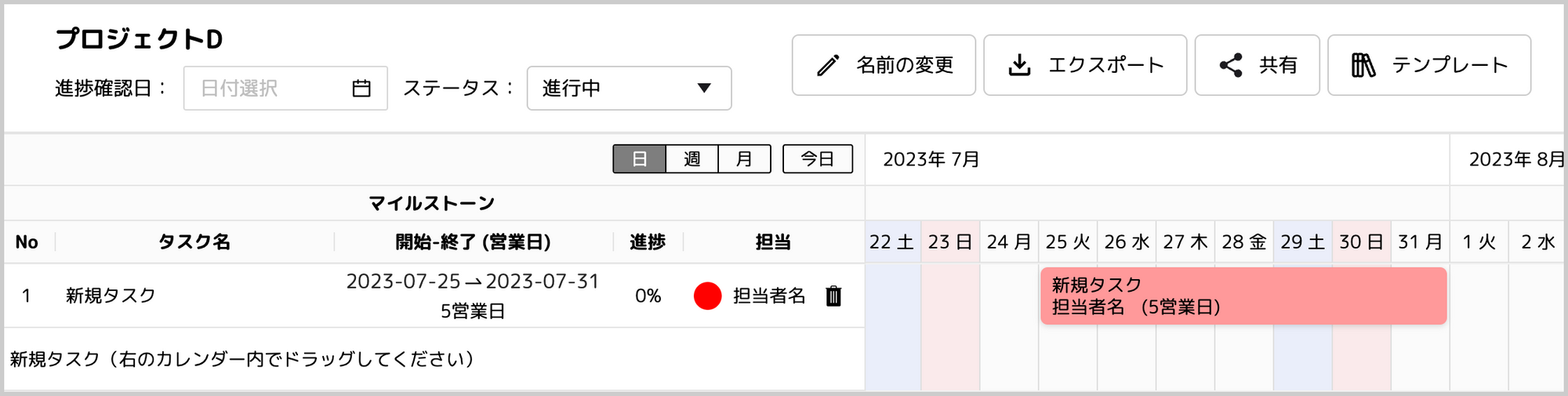Image resolution: width=1568 pixels, height=396 pixels.
Task: Click the 日付選択 date input field
Action: tap(285, 88)
